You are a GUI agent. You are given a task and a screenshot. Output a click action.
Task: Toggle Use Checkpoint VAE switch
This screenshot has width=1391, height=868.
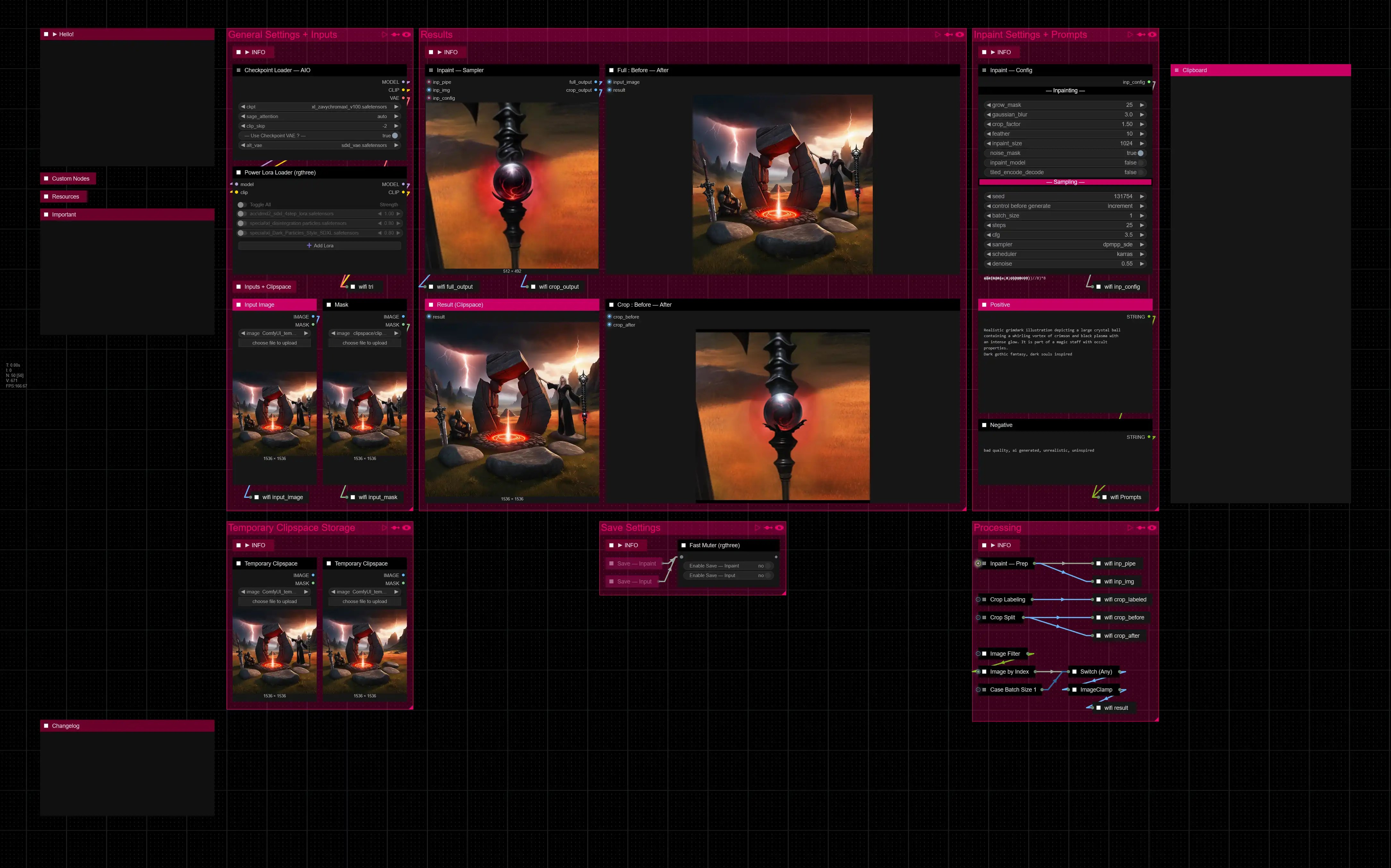click(x=394, y=135)
